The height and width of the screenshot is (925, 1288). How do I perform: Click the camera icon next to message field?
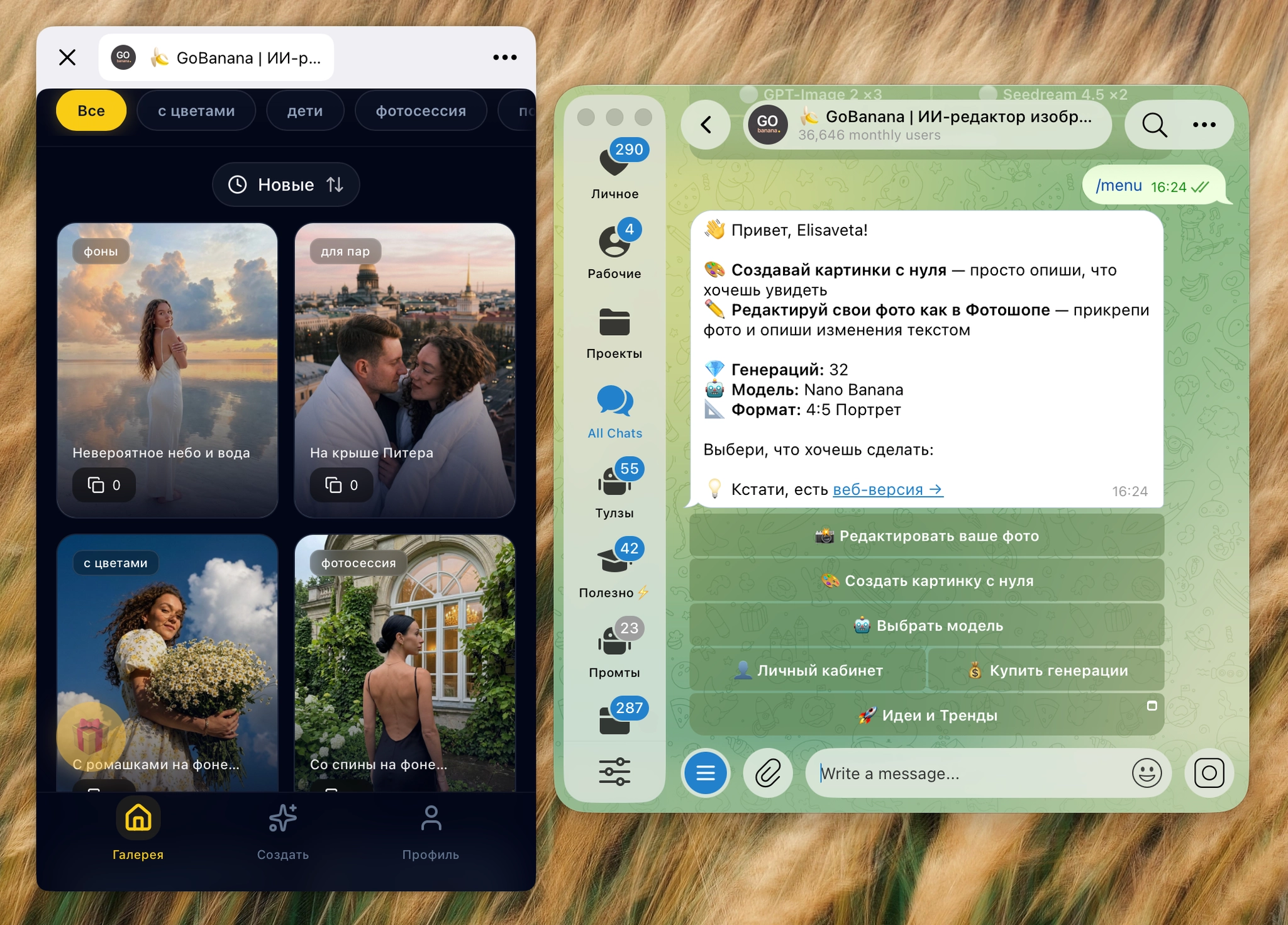click(1209, 773)
